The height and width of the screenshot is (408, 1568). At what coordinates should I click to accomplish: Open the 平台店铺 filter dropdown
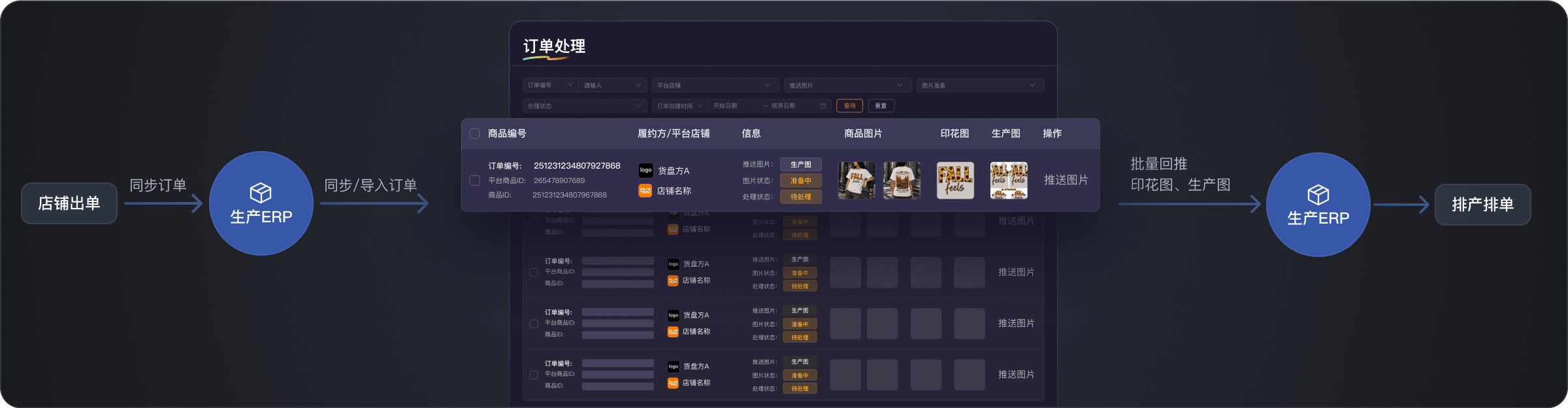click(x=715, y=86)
